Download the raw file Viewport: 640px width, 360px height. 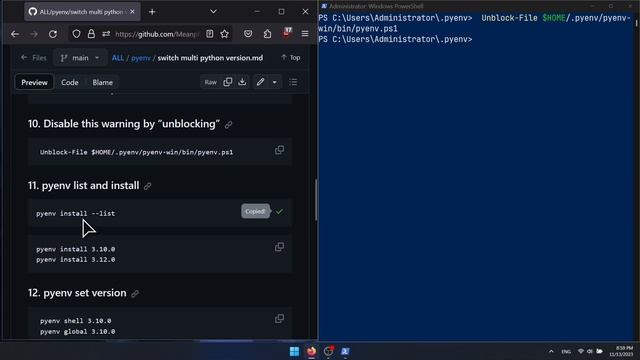242,82
